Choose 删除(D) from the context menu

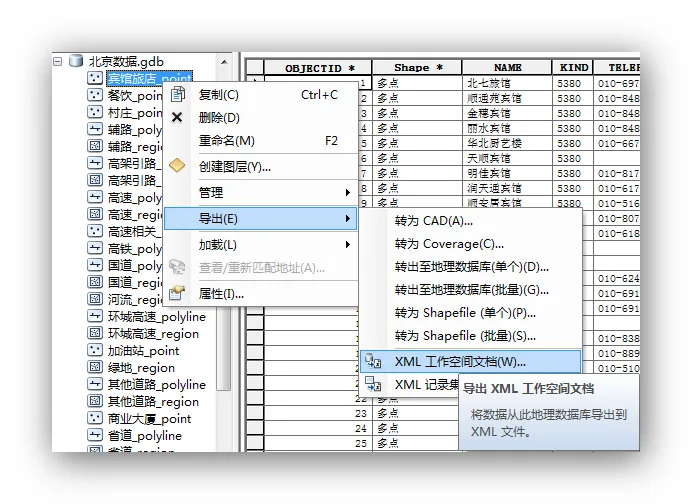[x=260, y=117]
